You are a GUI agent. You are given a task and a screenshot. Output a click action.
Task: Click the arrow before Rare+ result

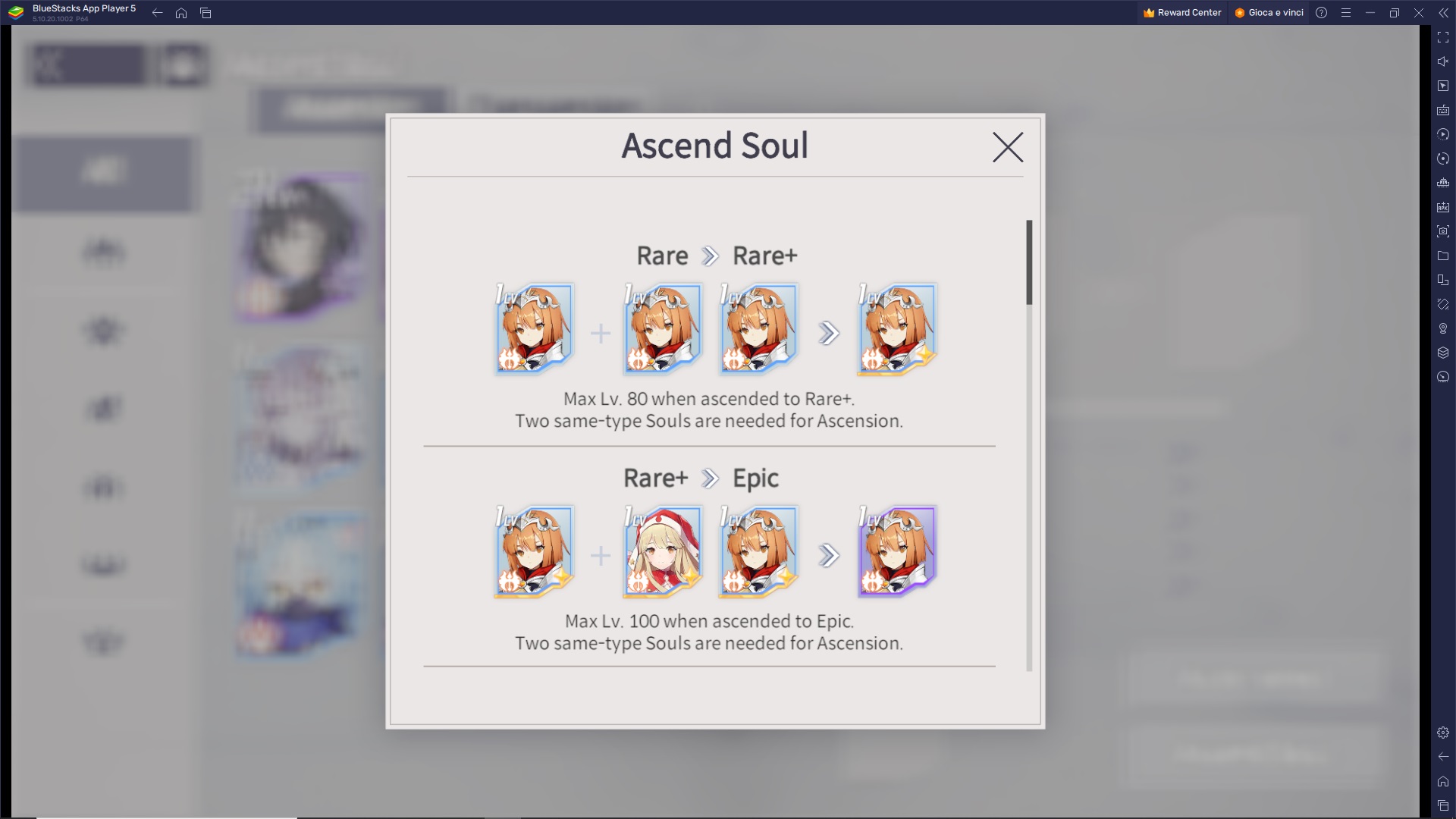click(829, 333)
